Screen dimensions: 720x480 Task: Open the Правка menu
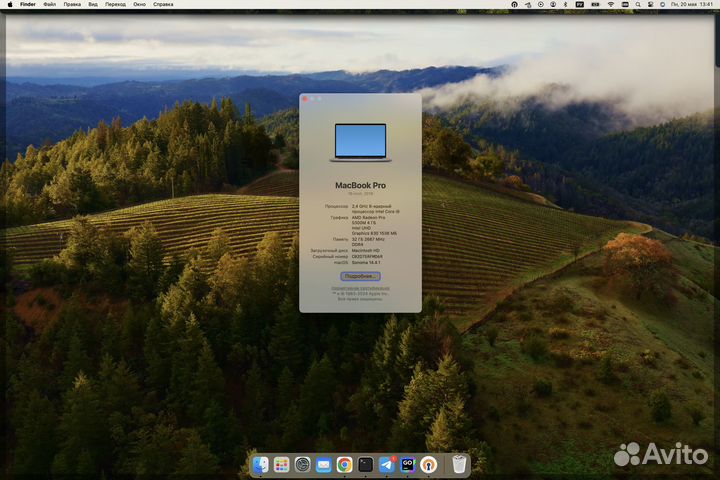point(72,4)
